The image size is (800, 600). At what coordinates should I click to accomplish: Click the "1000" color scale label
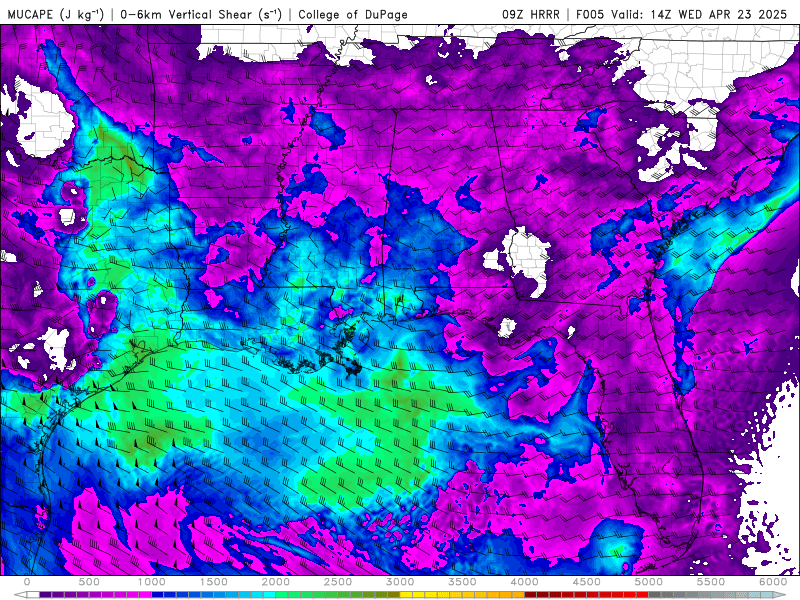(152, 582)
